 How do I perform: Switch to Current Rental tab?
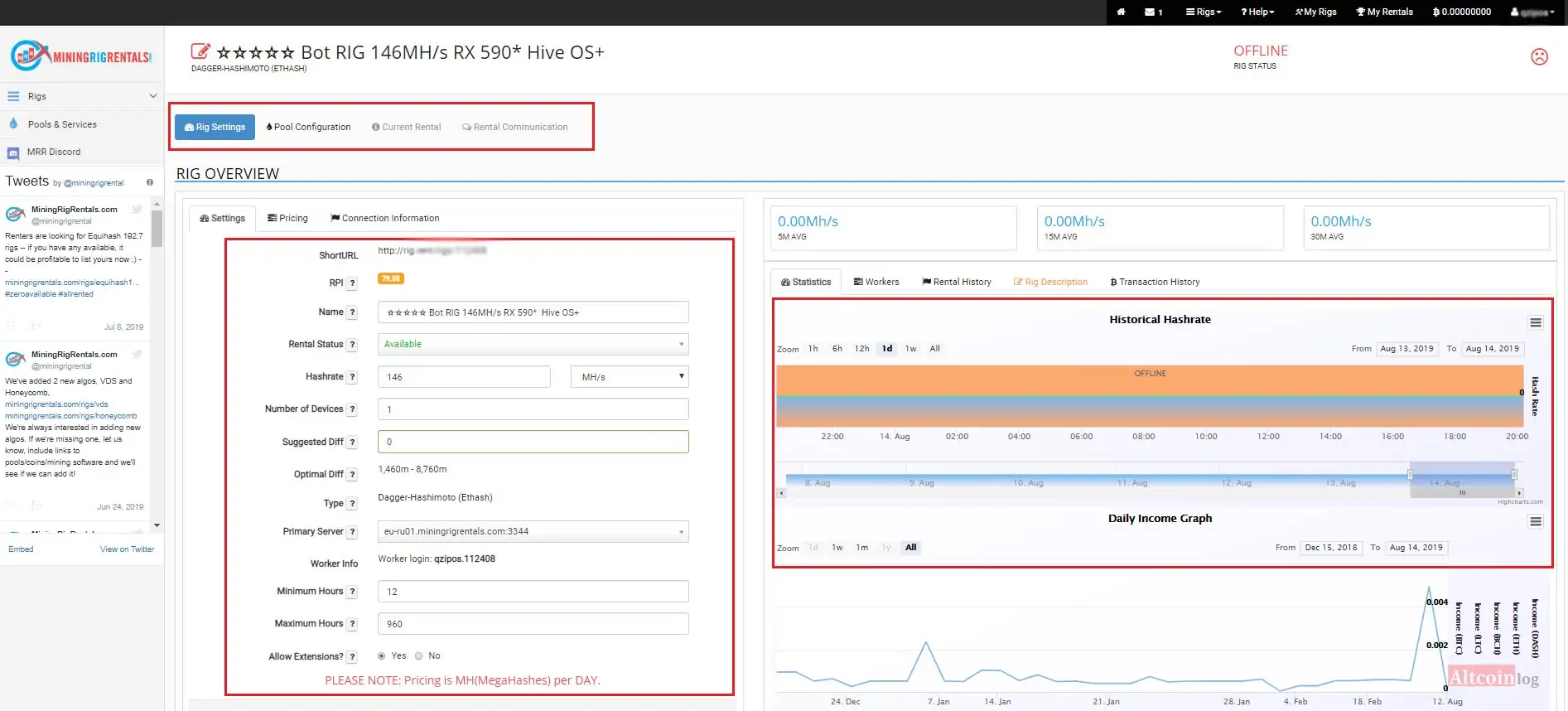click(x=406, y=127)
